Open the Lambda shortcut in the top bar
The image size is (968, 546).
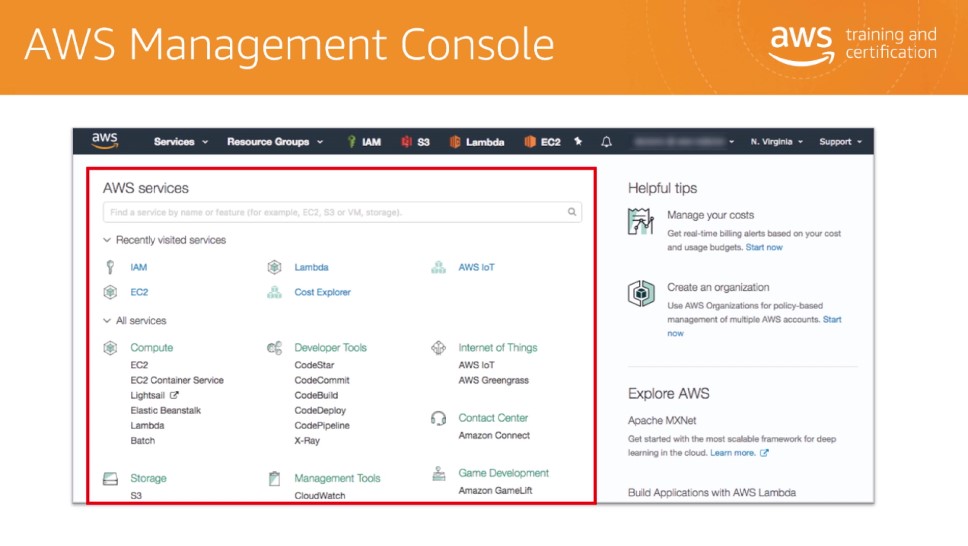point(477,141)
